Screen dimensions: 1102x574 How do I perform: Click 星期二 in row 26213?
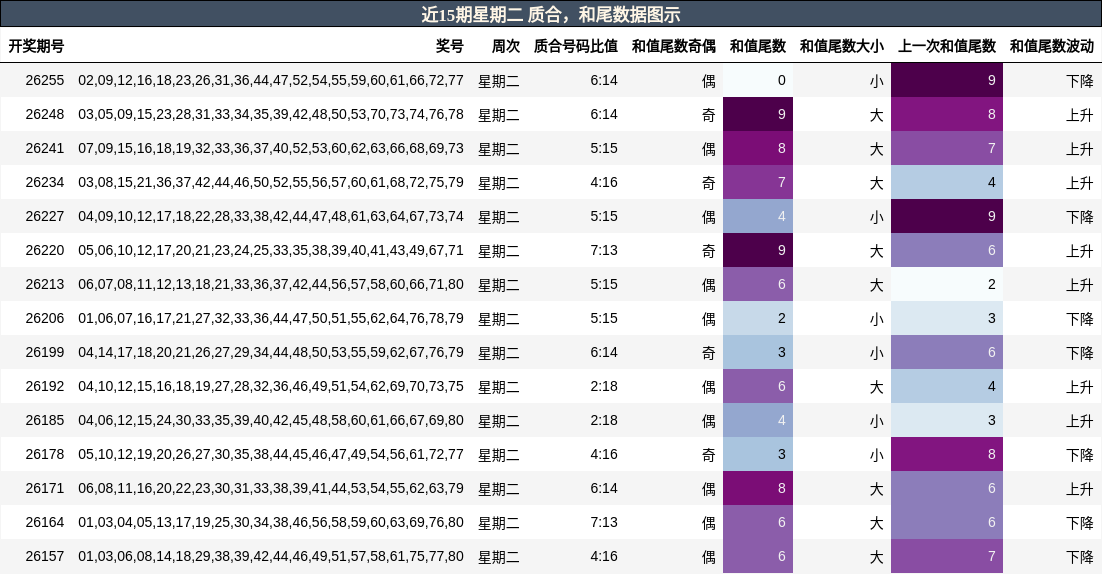tap(499, 285)
